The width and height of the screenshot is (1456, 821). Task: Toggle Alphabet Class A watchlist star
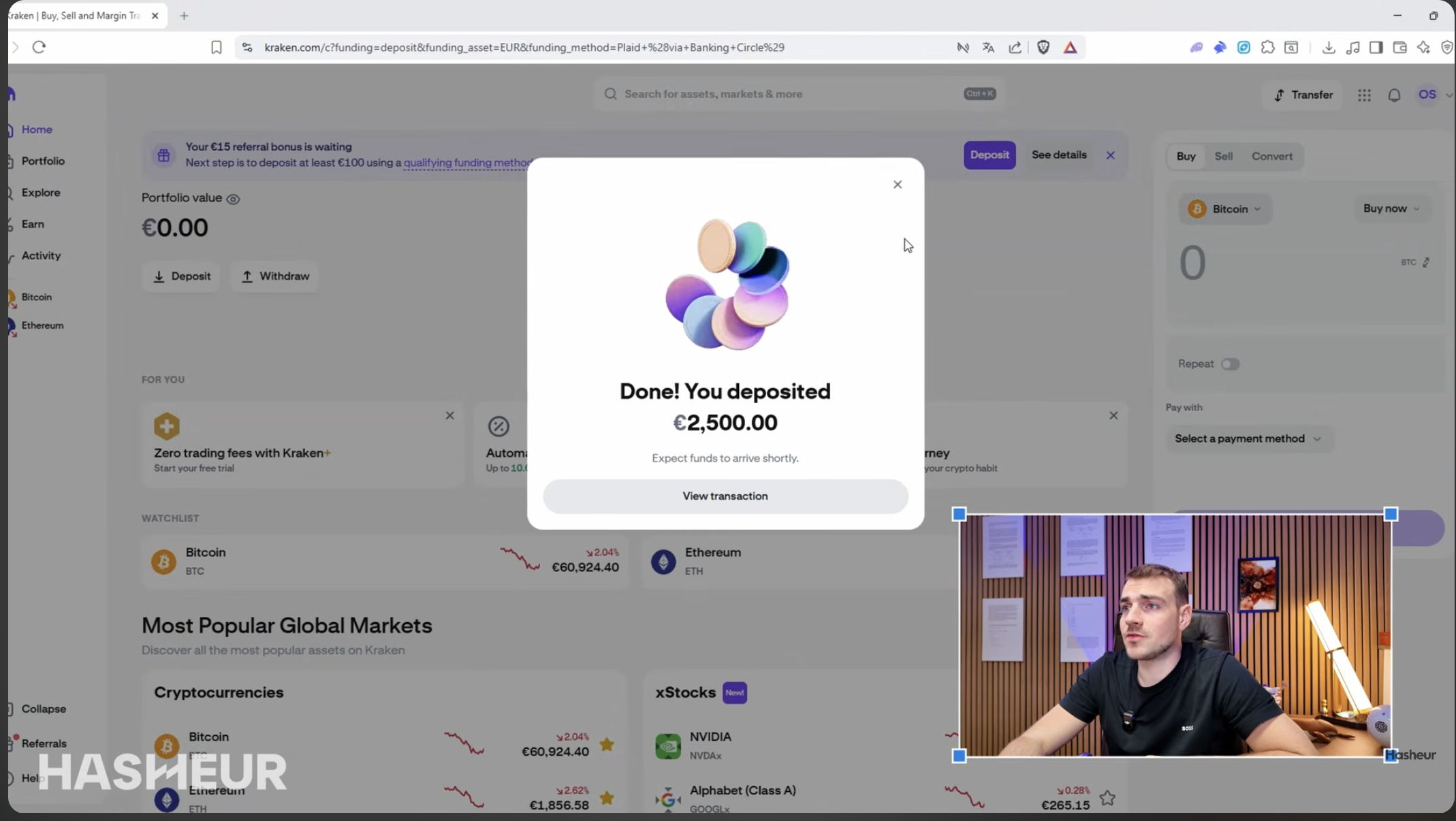1107,798
